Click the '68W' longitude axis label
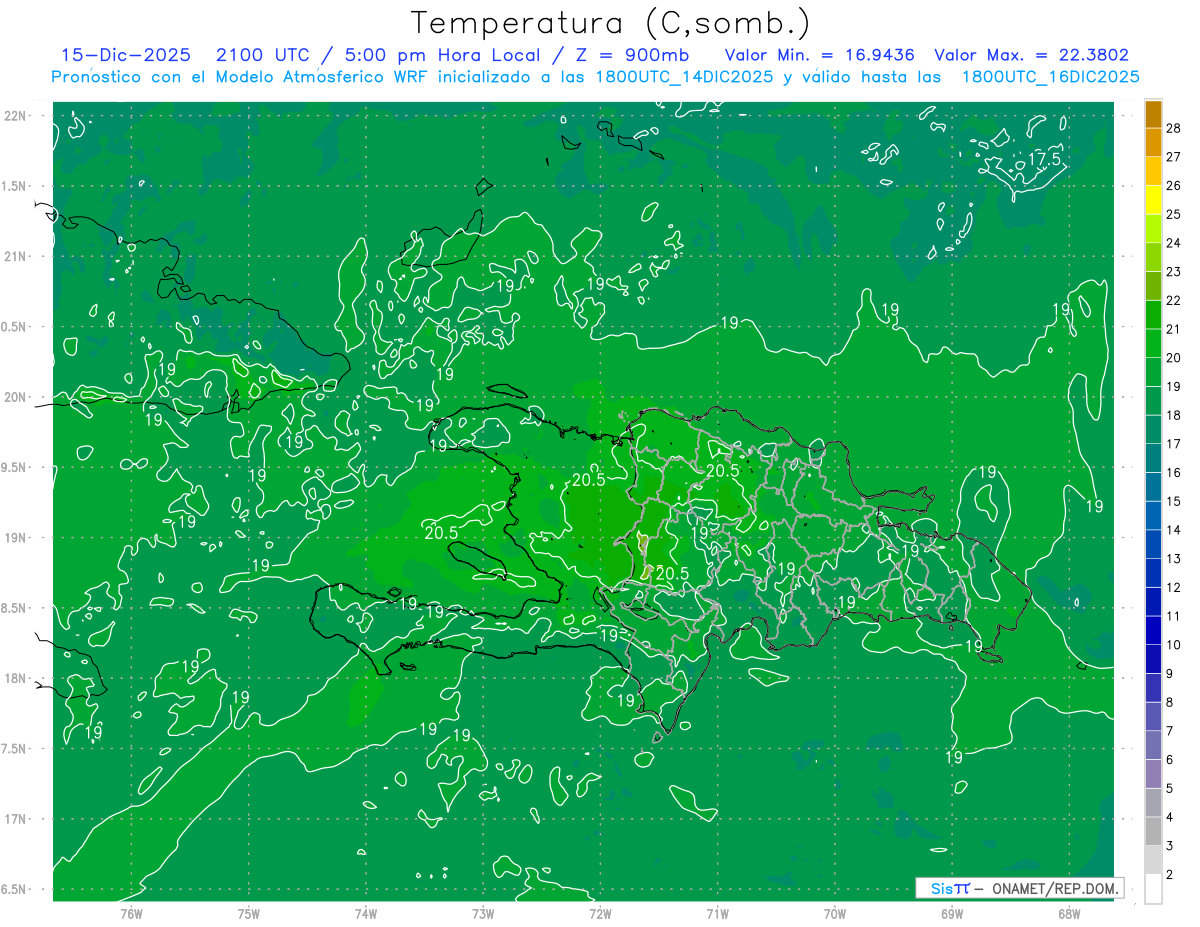Screen dimensions: 1200x927 1069,913
